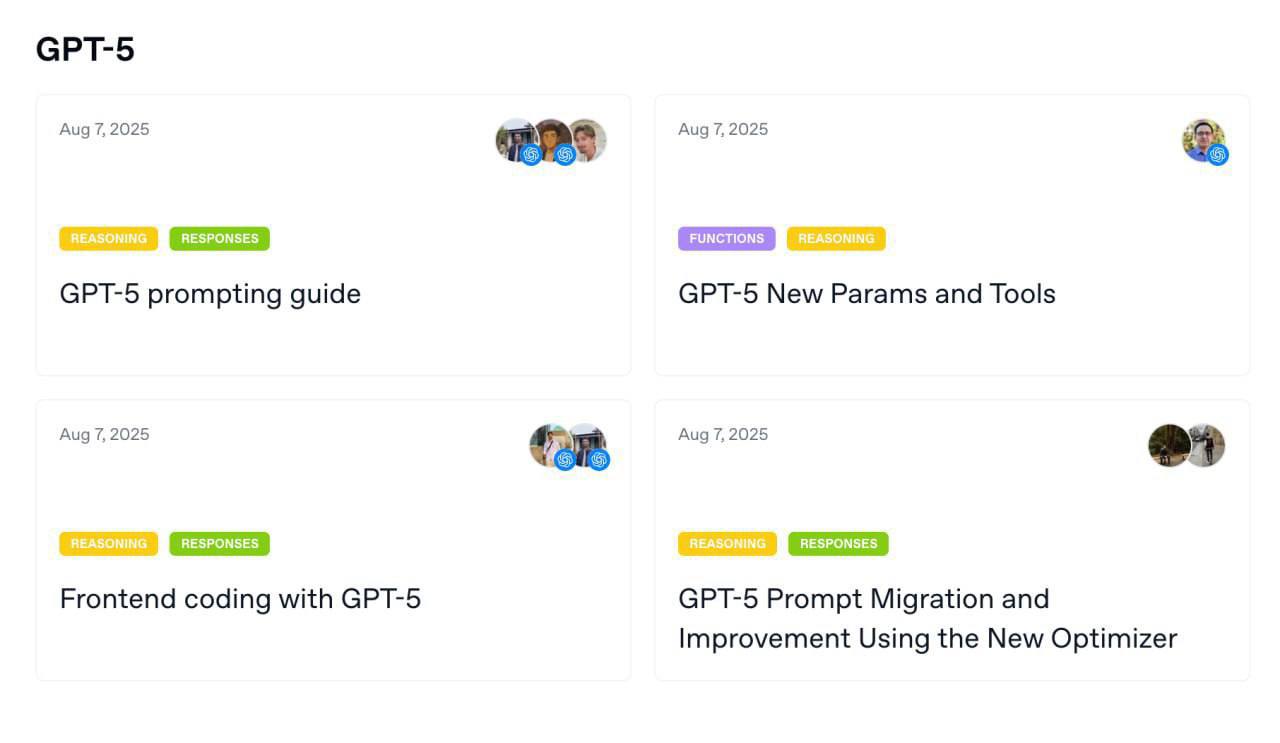
Task: Click the REASONING badge on Prompt Migration card
Action: [727, 543]
